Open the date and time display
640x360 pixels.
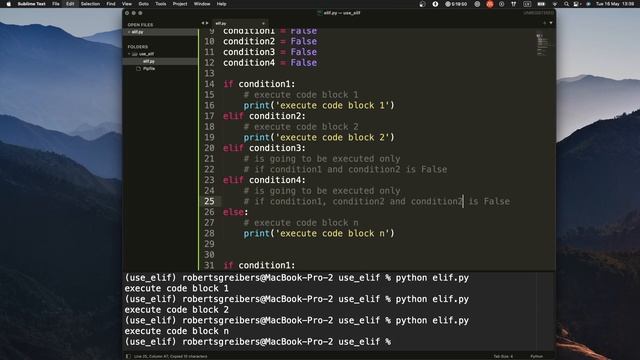coord(615,4)
